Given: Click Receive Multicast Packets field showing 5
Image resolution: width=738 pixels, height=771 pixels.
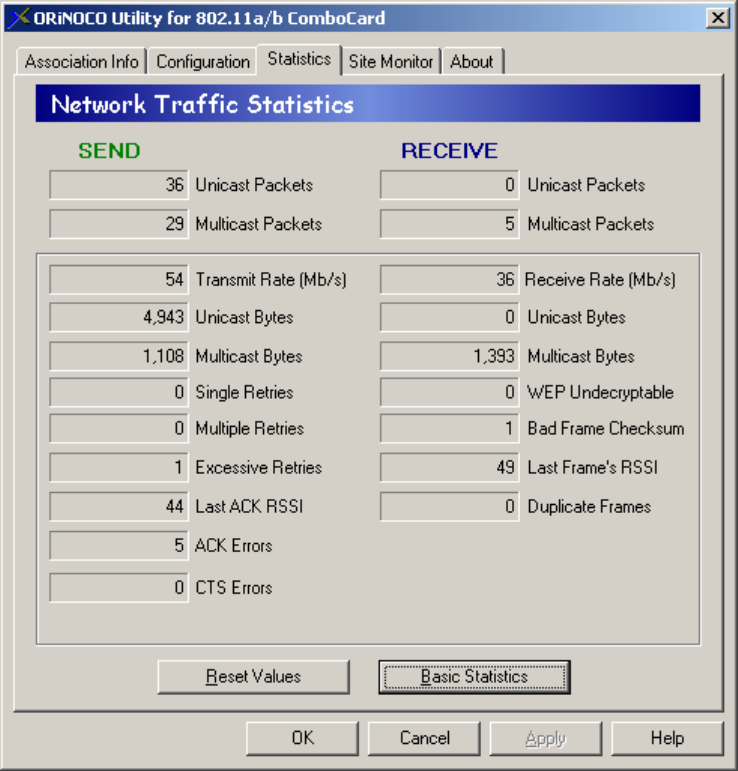Looking at the screenshot, I should (x=449, y=224).
